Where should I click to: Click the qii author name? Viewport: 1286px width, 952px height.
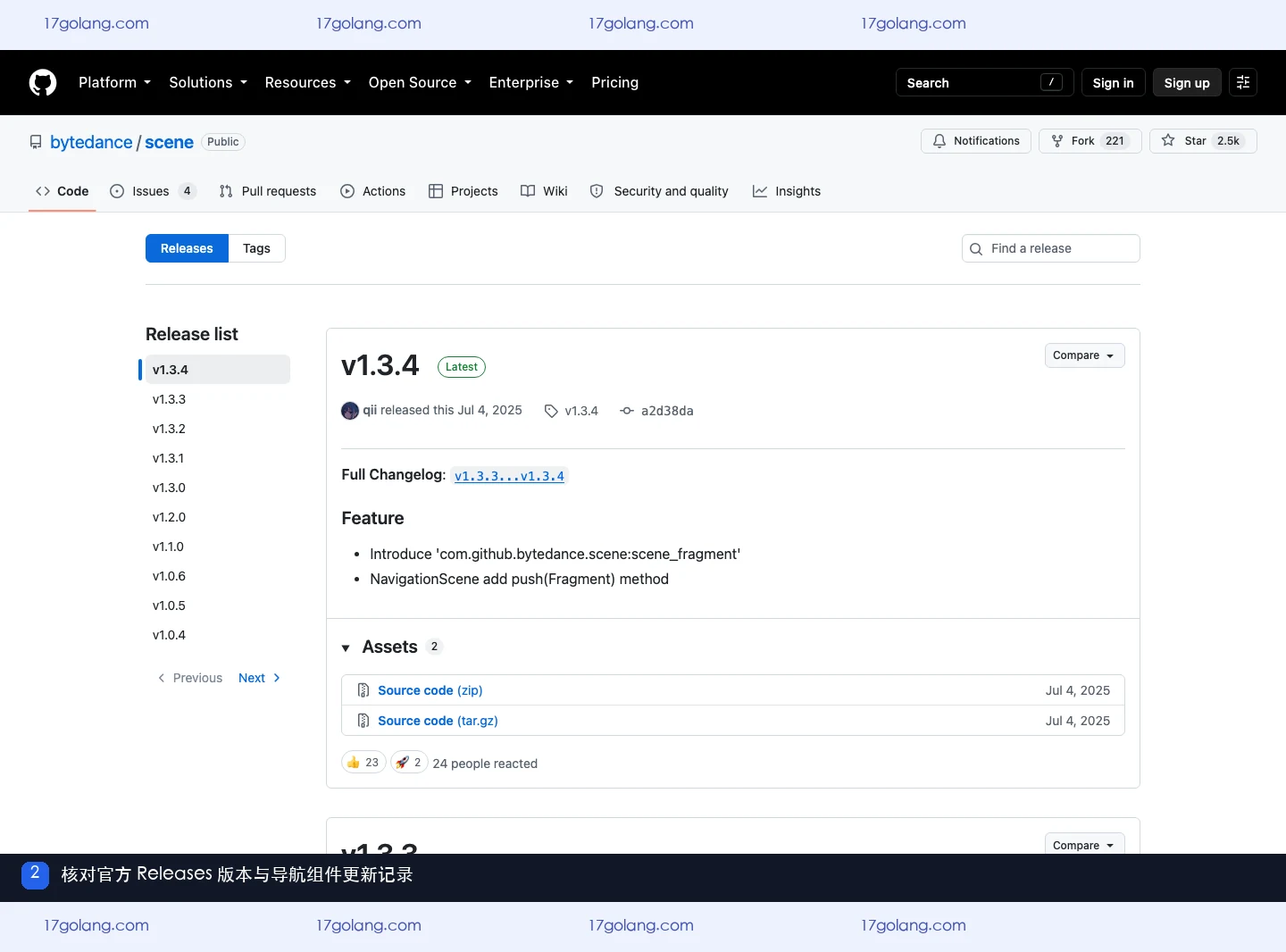tap(370, 410)
